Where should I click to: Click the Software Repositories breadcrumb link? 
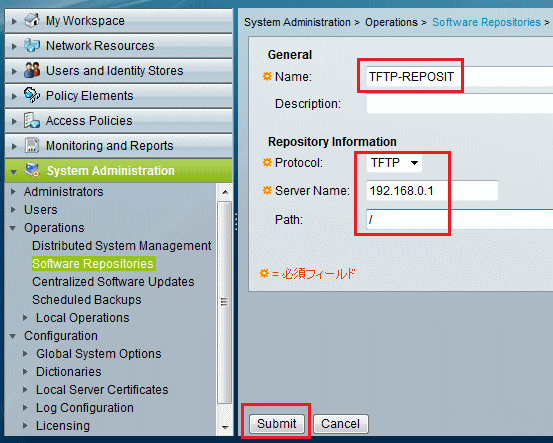coord(486,22)
